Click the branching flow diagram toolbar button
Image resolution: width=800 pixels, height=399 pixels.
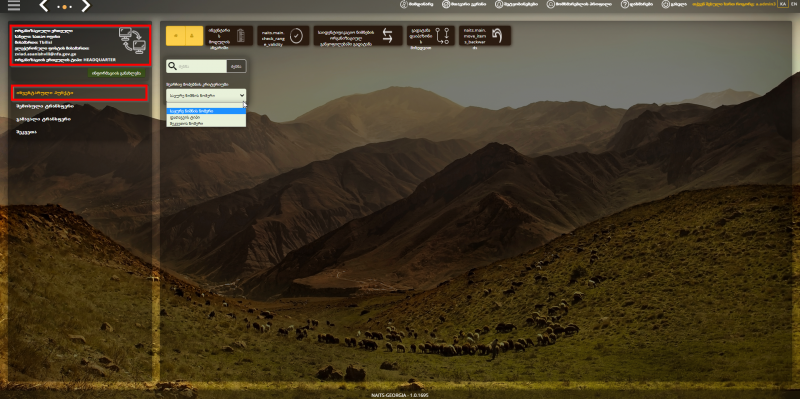pos(431,36)
